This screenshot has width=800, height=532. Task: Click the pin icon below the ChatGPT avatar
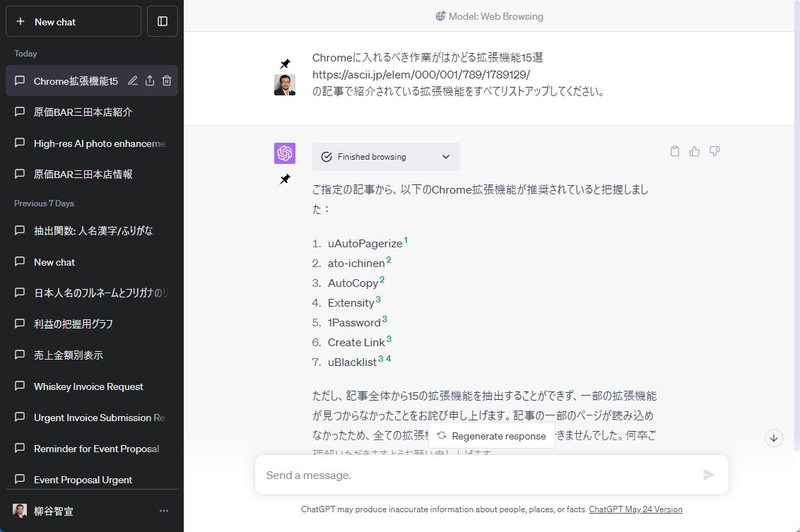pos(285,179)
